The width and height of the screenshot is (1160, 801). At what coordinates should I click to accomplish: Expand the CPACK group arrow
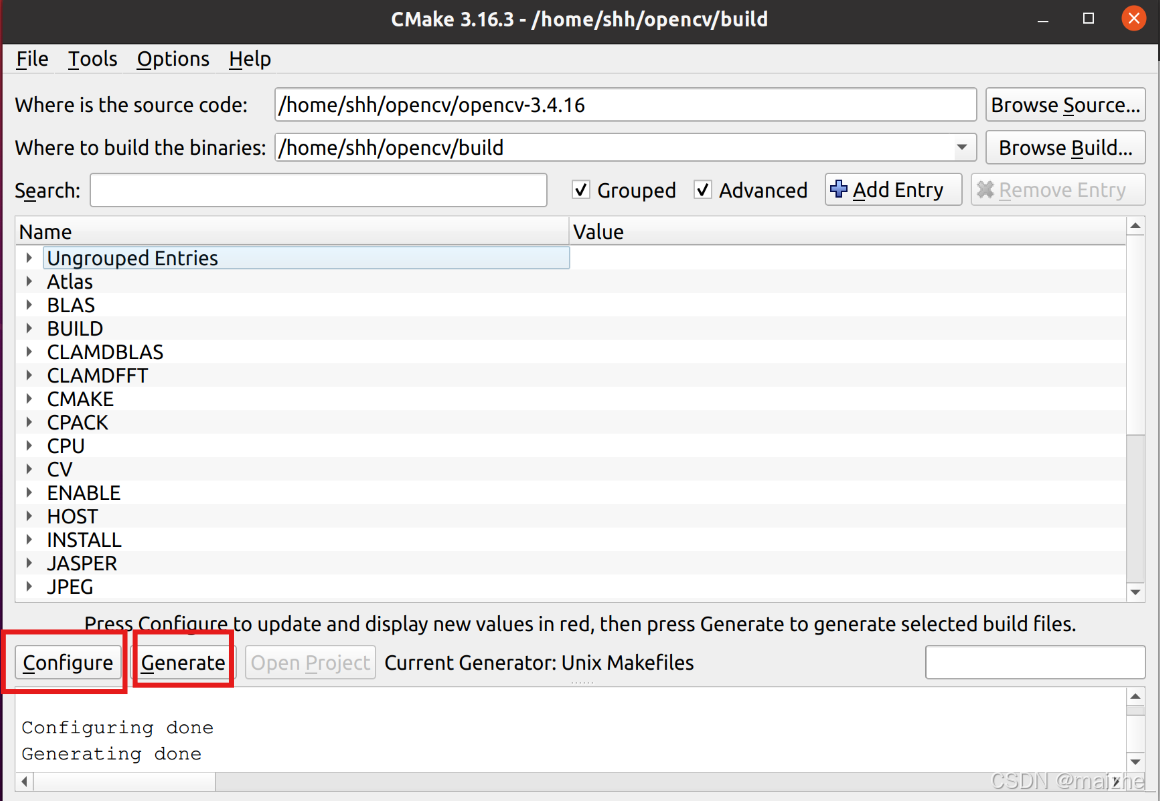(x=29, y=422)
